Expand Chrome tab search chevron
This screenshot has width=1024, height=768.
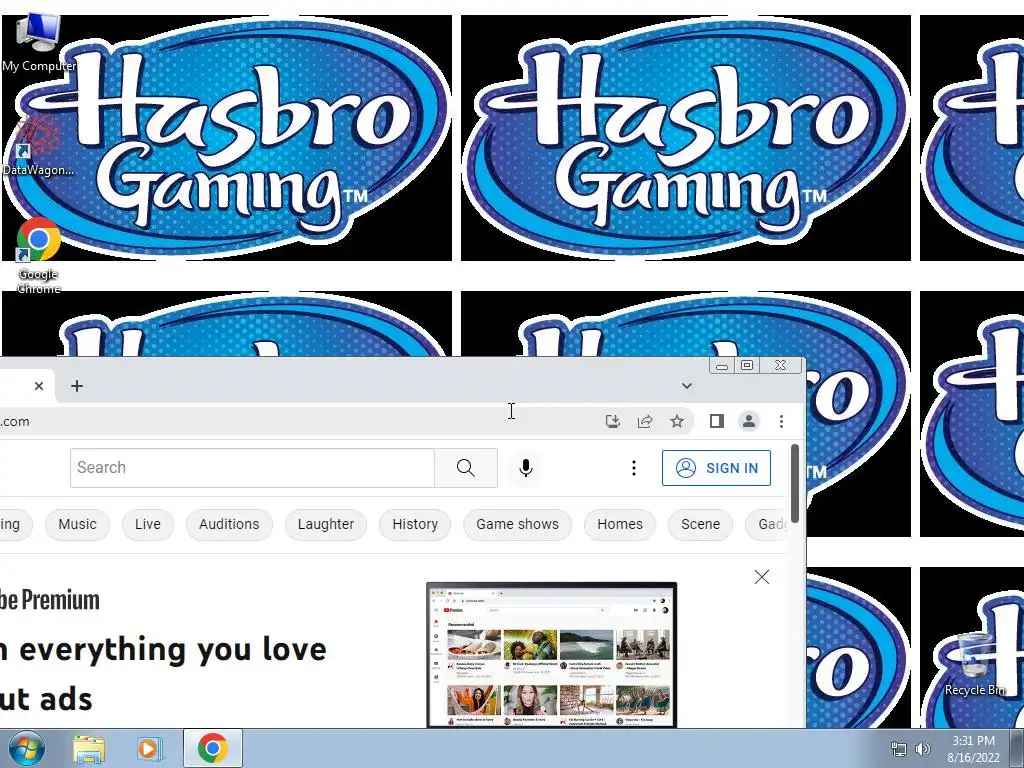click(686, 386)
